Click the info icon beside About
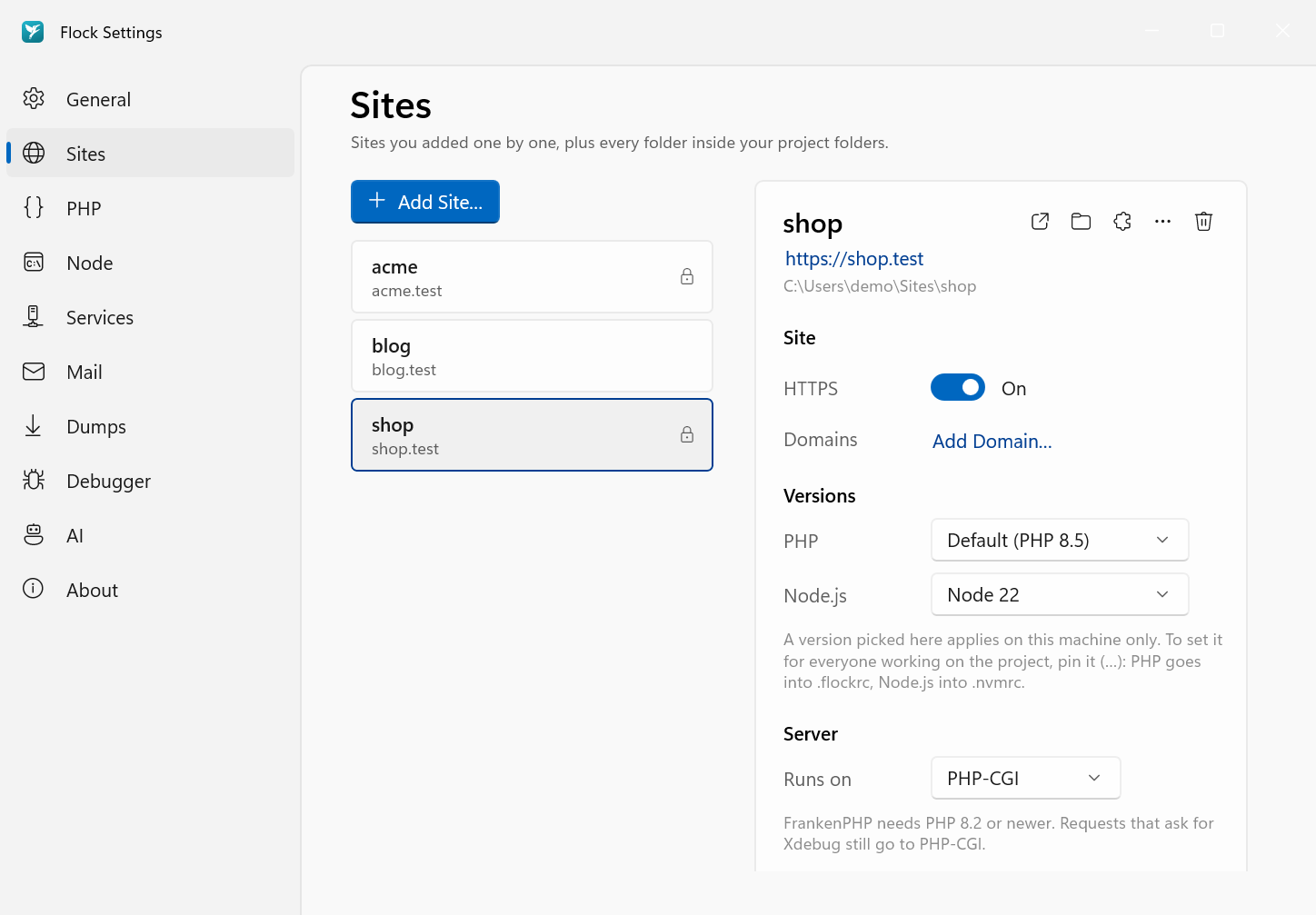 [34, 590]
